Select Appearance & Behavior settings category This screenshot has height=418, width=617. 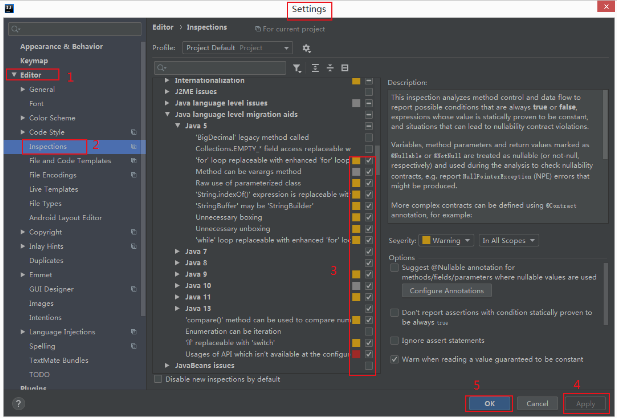pos(61,46)
